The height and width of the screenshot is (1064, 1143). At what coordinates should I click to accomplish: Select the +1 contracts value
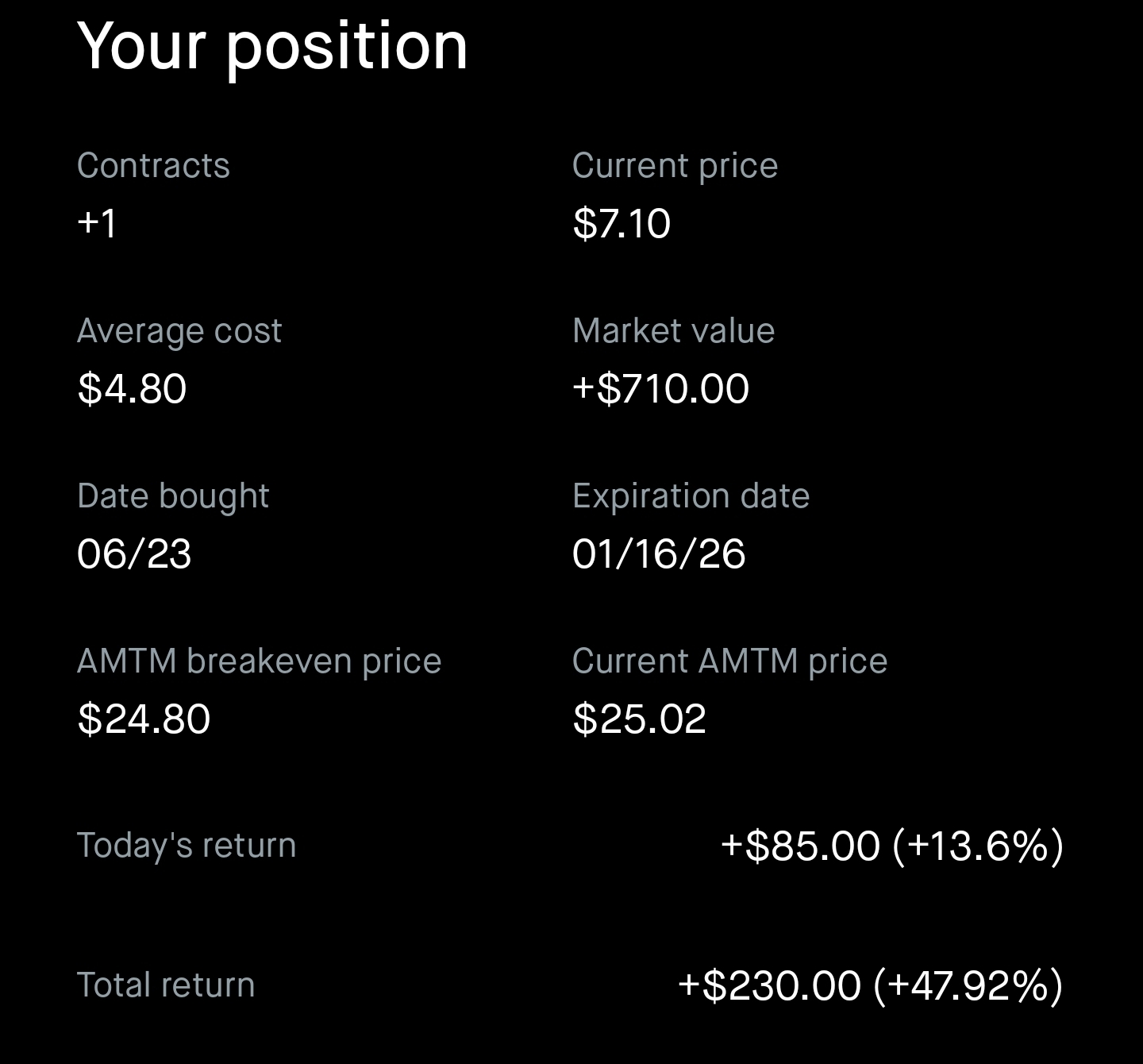97,223
